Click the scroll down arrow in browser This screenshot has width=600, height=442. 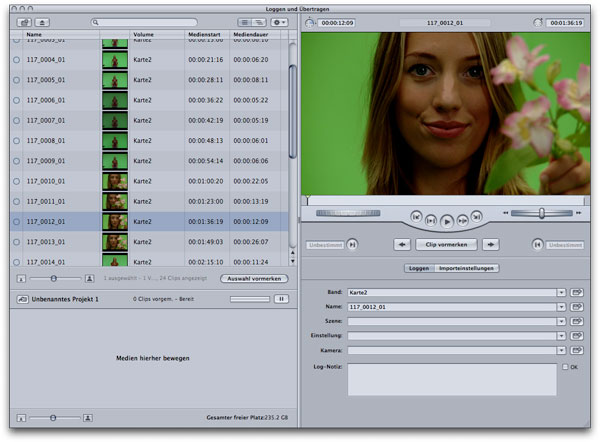click(x=293, y=261)
